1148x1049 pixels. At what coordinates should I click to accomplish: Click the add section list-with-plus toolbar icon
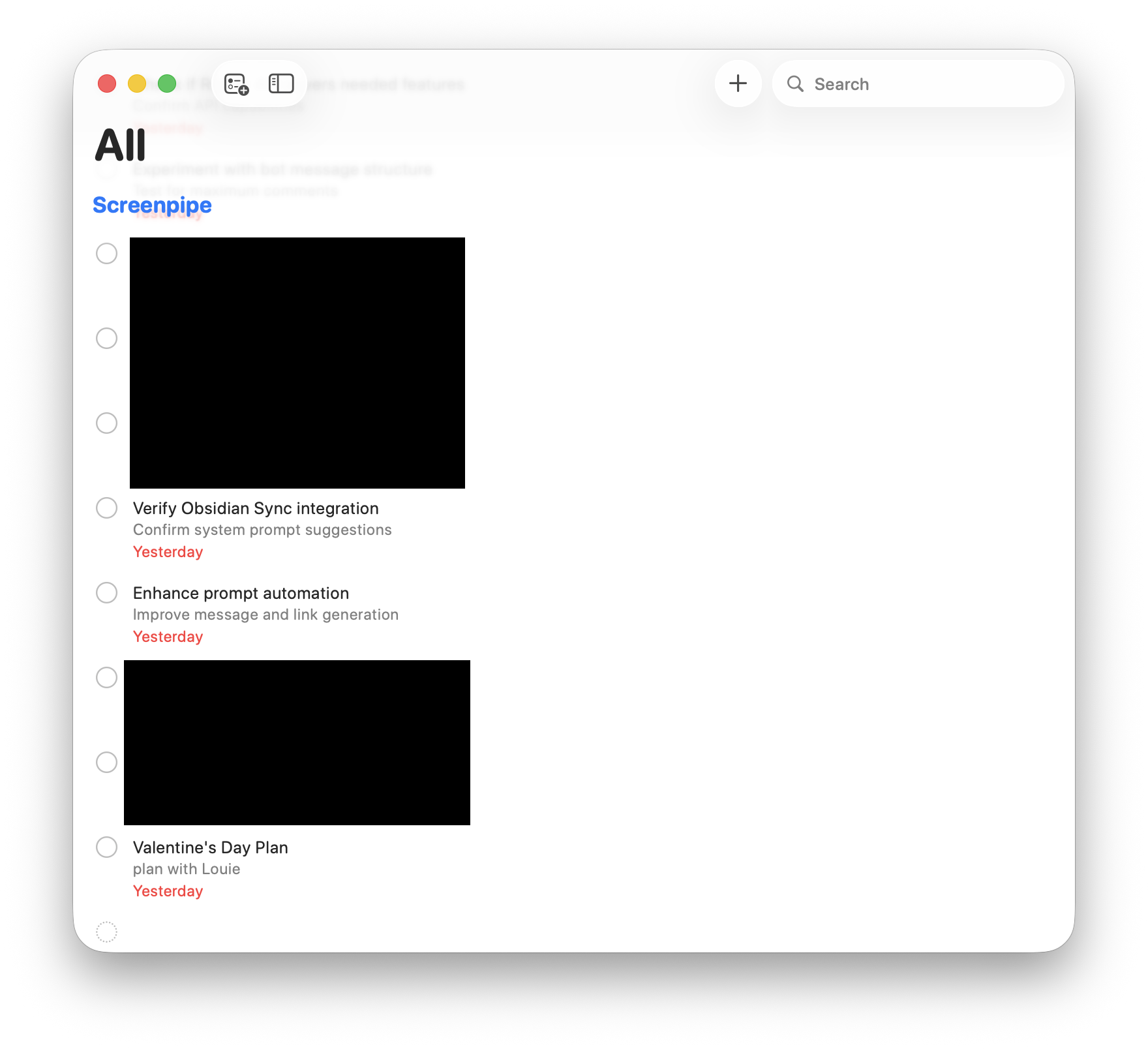tap(236, 84)
